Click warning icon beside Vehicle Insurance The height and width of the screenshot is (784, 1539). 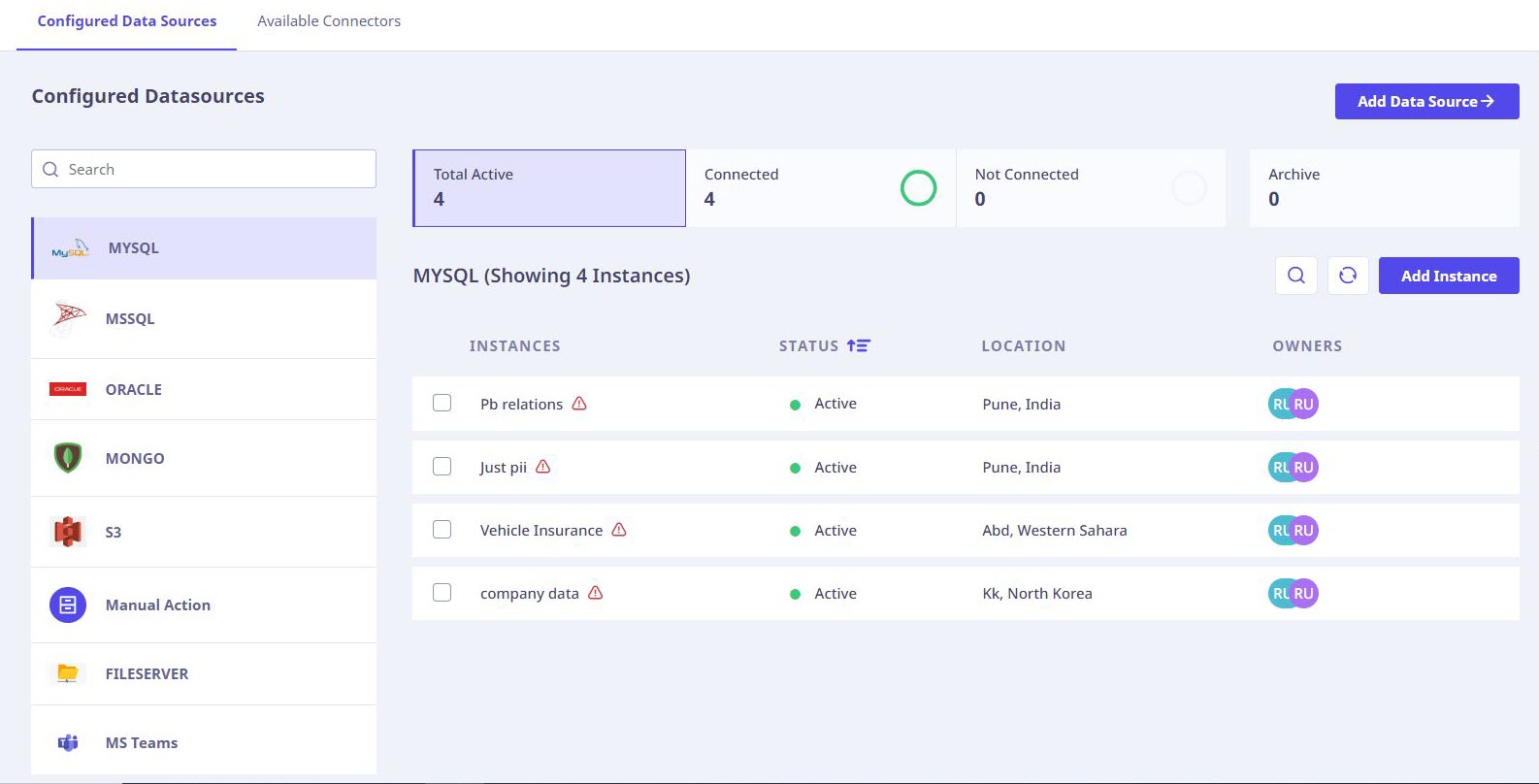tap(619, 530)
